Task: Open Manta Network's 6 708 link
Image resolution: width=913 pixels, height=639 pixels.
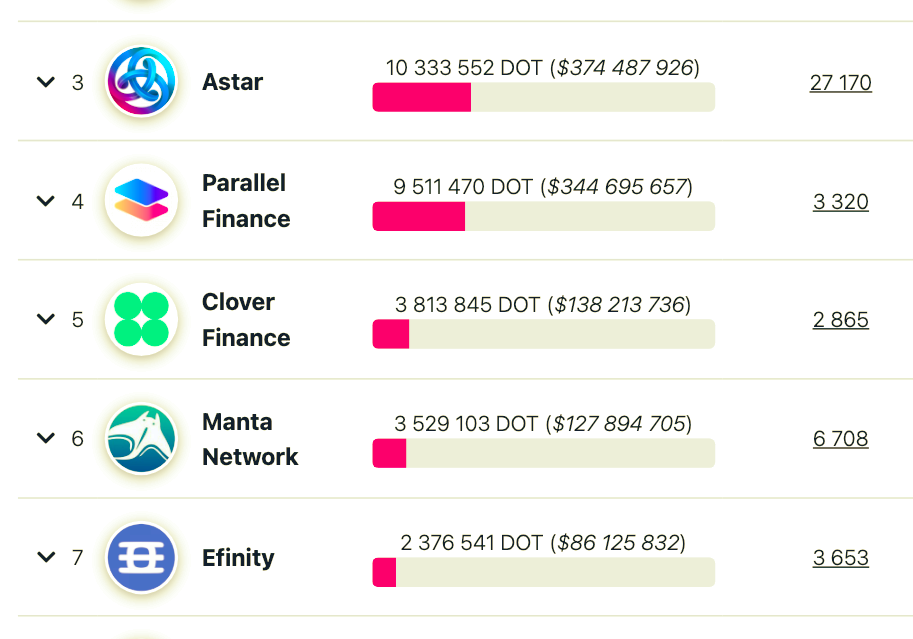Action: (840, 439)
